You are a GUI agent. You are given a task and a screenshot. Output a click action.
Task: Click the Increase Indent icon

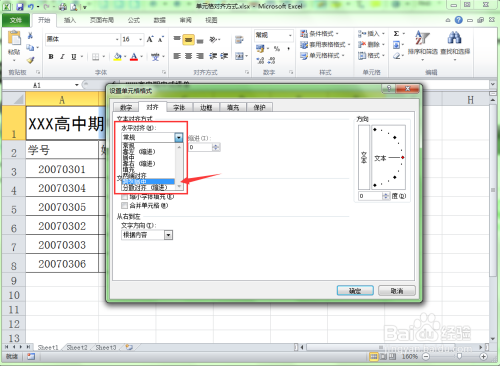(224, 56)
